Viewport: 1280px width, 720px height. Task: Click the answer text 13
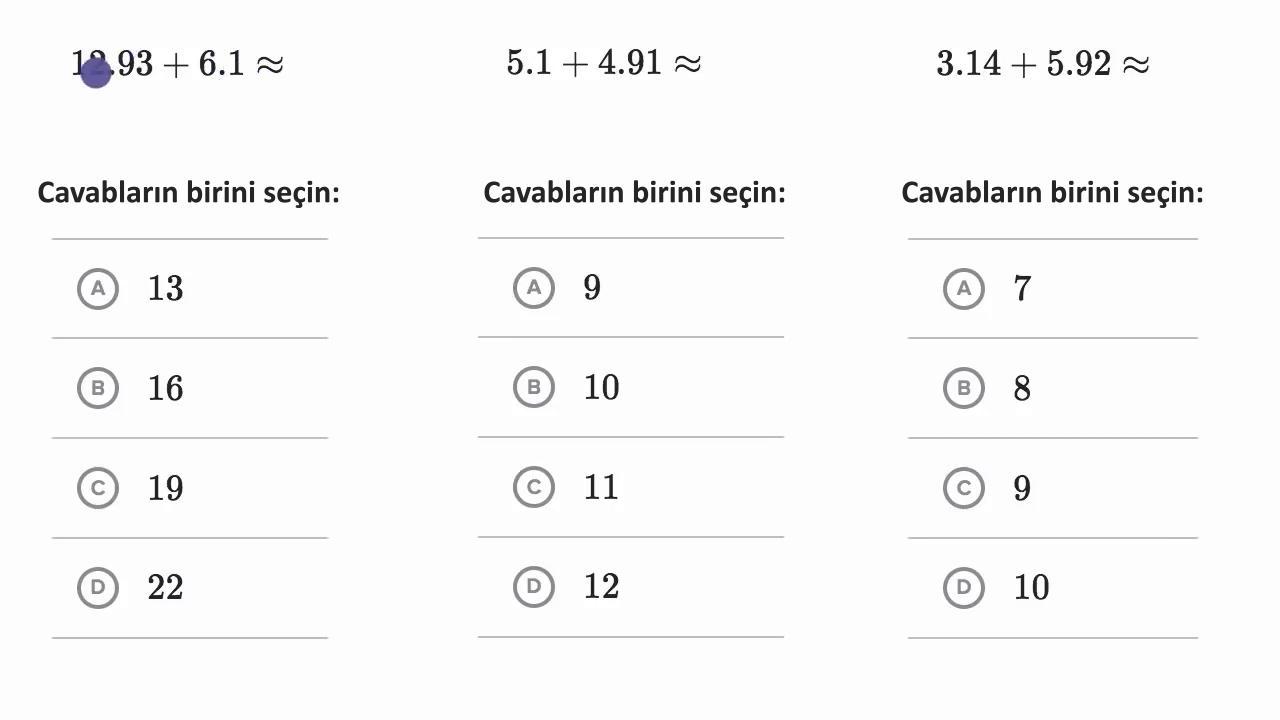pyautogui.click(x=166, y=289)
